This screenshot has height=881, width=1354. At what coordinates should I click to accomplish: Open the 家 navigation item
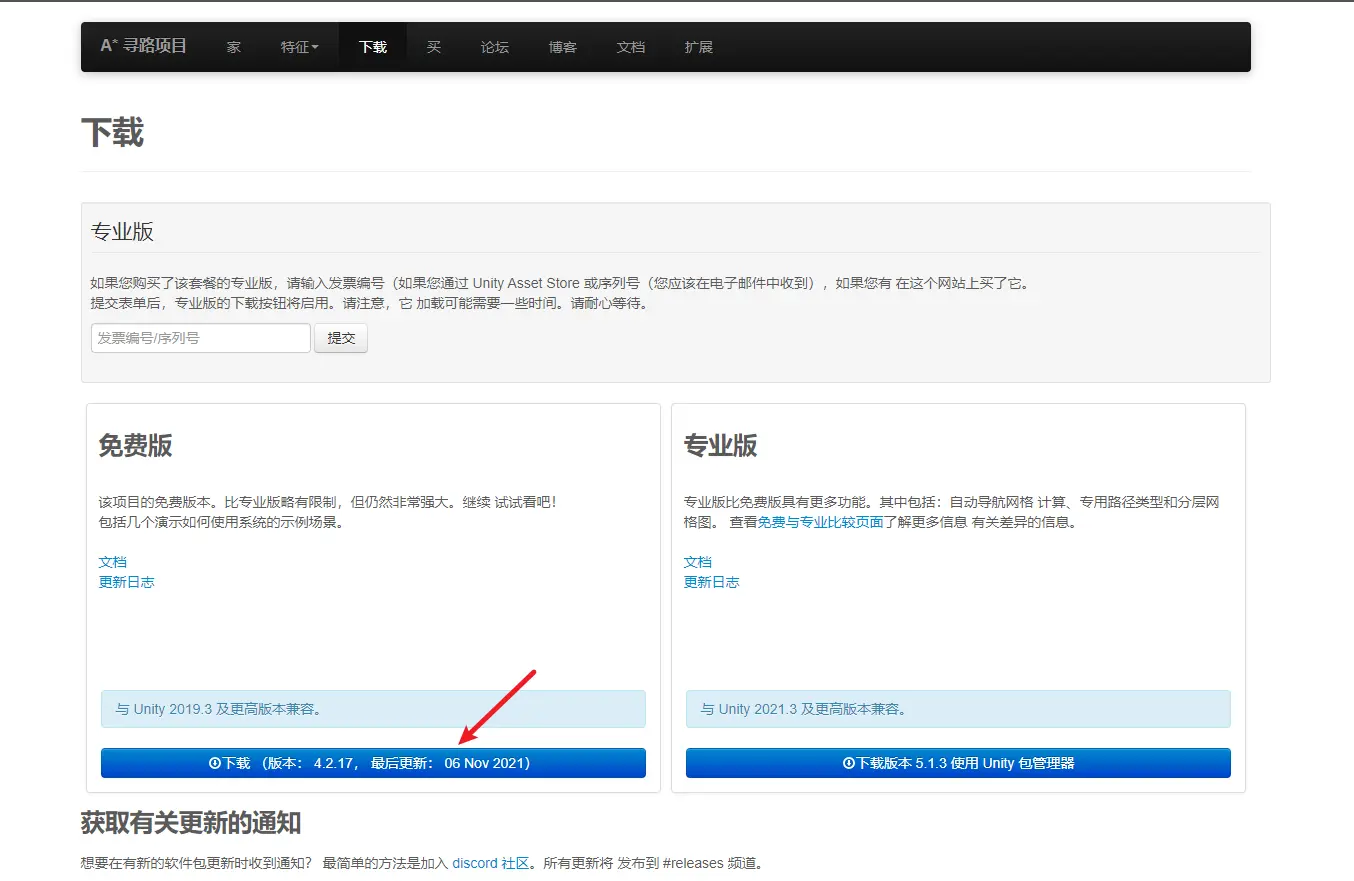(233, 47)
